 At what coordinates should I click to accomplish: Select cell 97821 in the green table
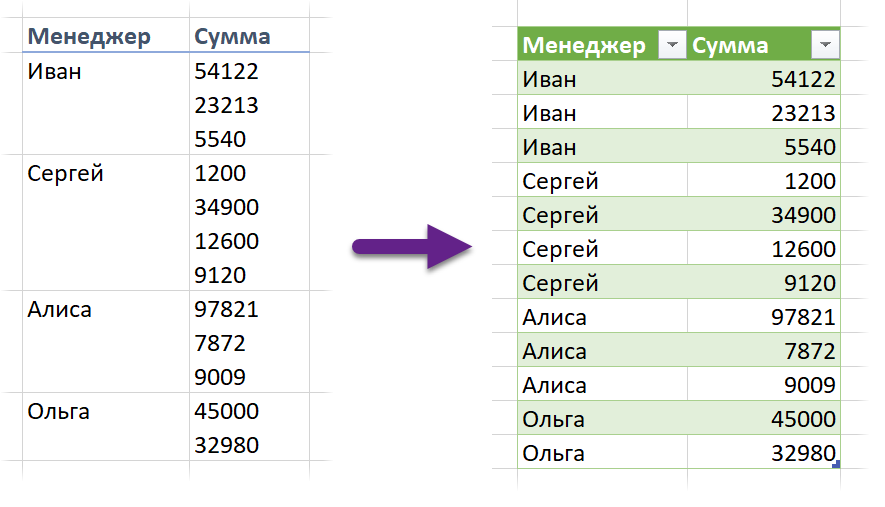[803, 317]
